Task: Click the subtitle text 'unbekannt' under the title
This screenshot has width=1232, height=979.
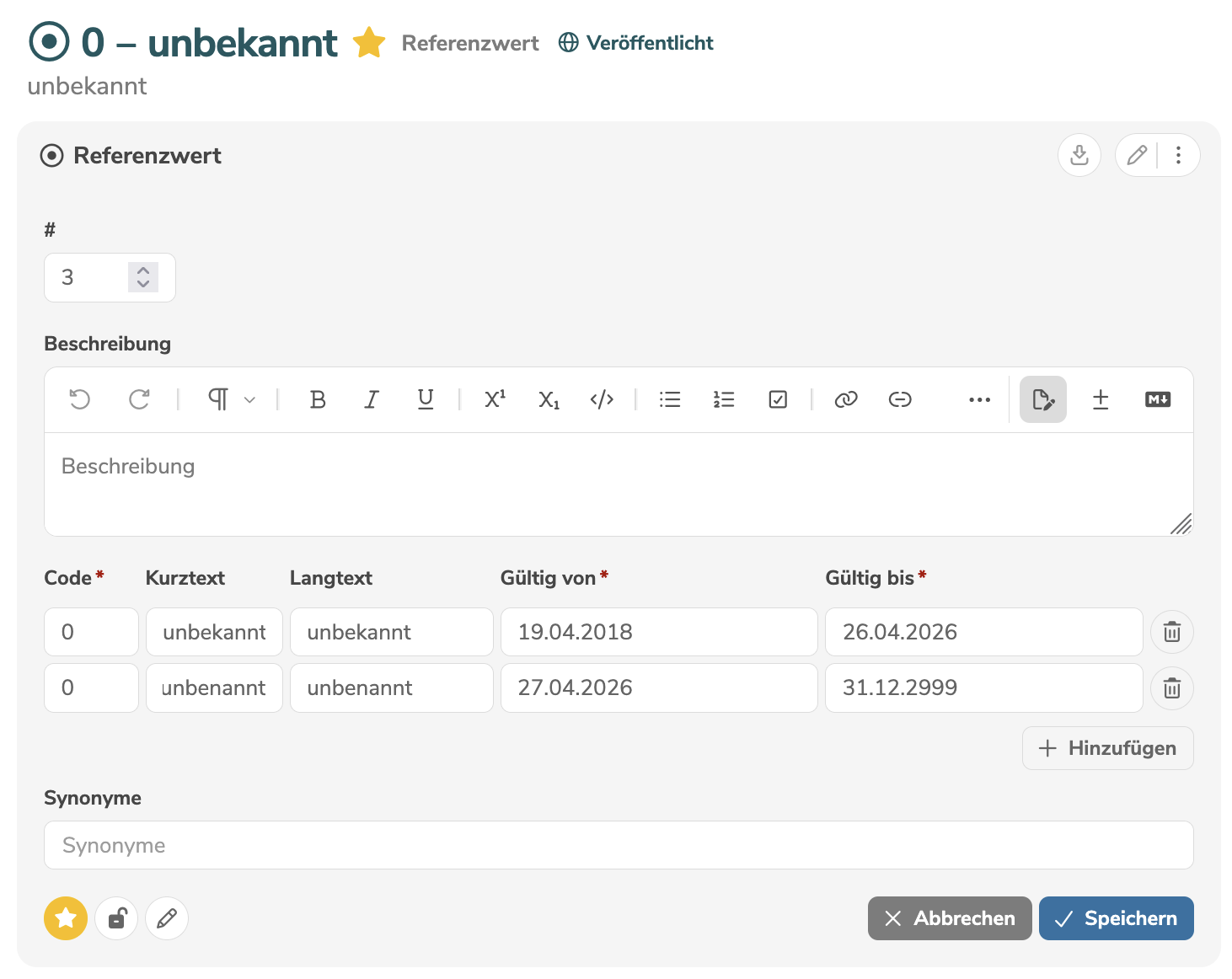Action: point(88,86)
